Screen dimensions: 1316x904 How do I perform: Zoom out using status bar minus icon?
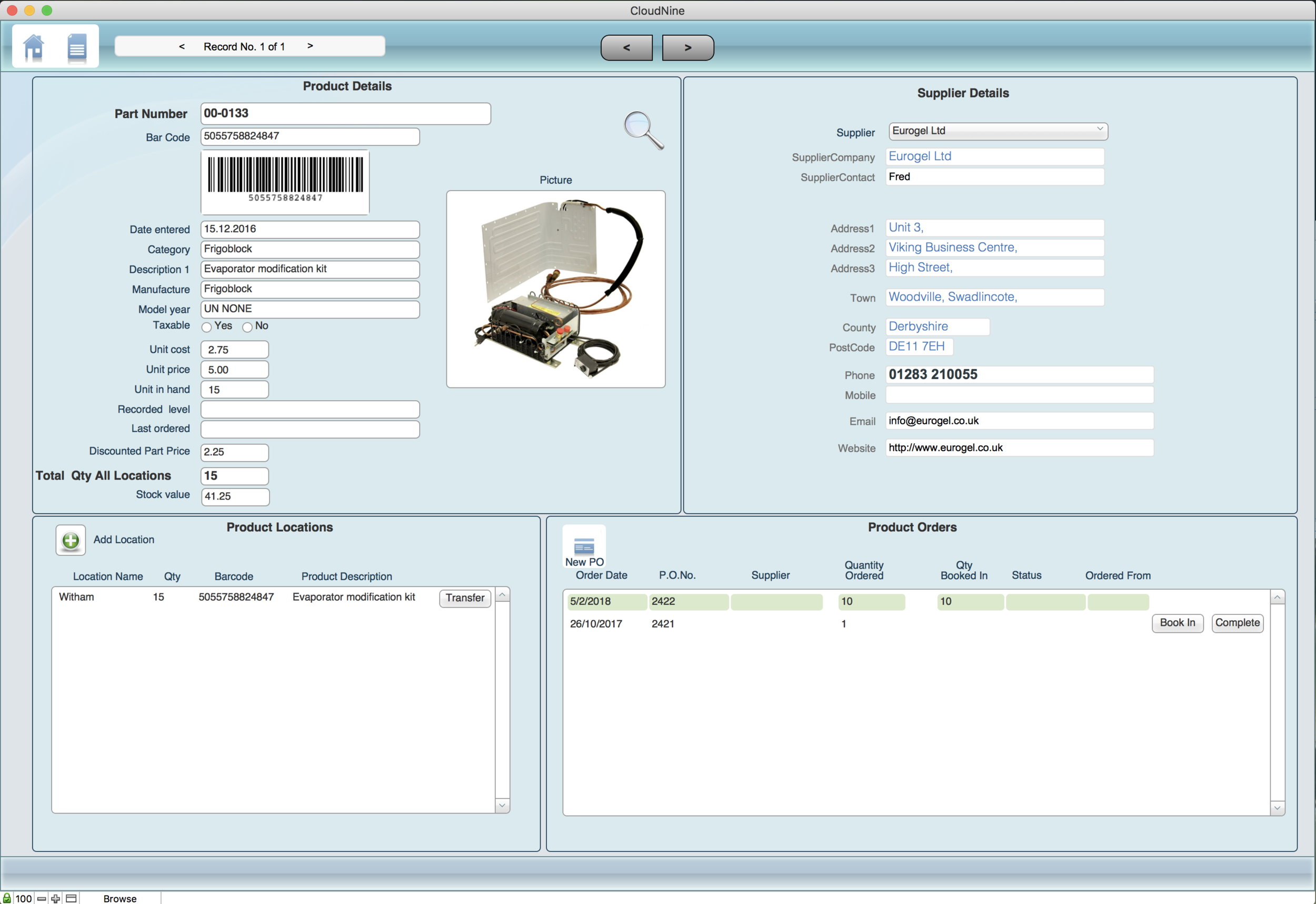point(42,898)
